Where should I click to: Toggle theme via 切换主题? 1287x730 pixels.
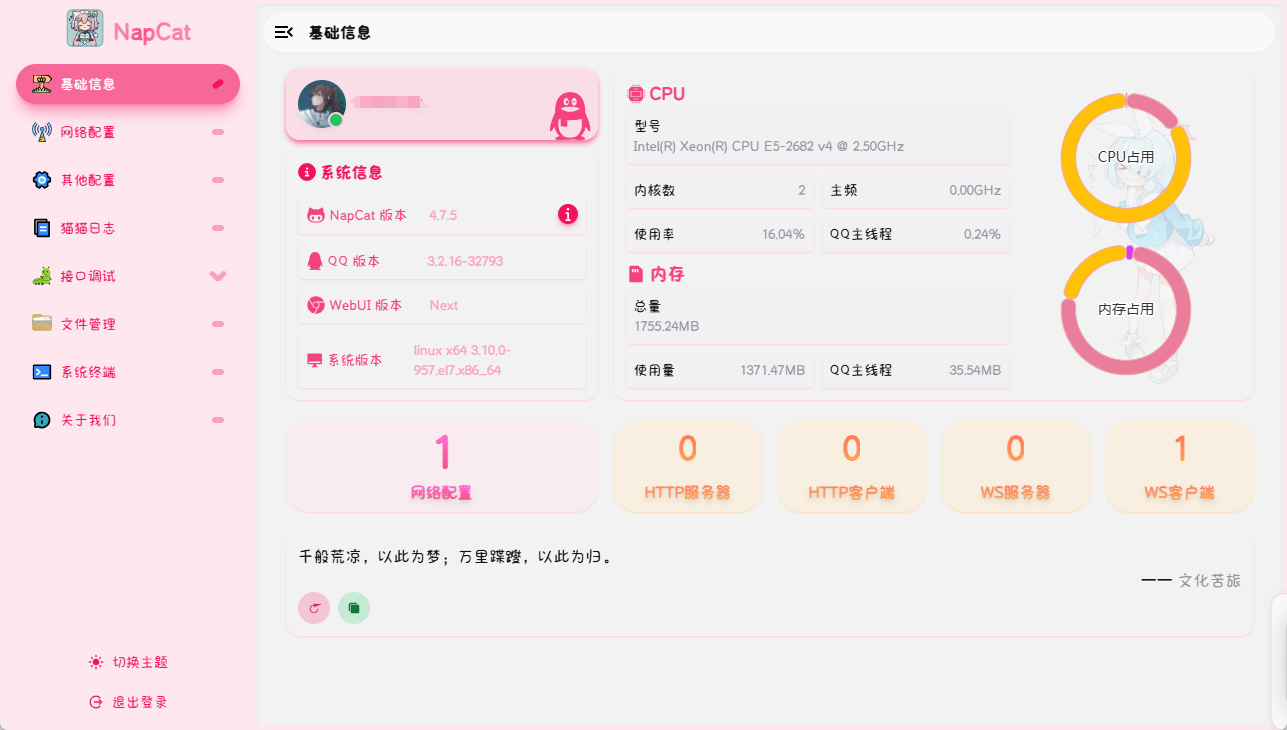(128, 662)
